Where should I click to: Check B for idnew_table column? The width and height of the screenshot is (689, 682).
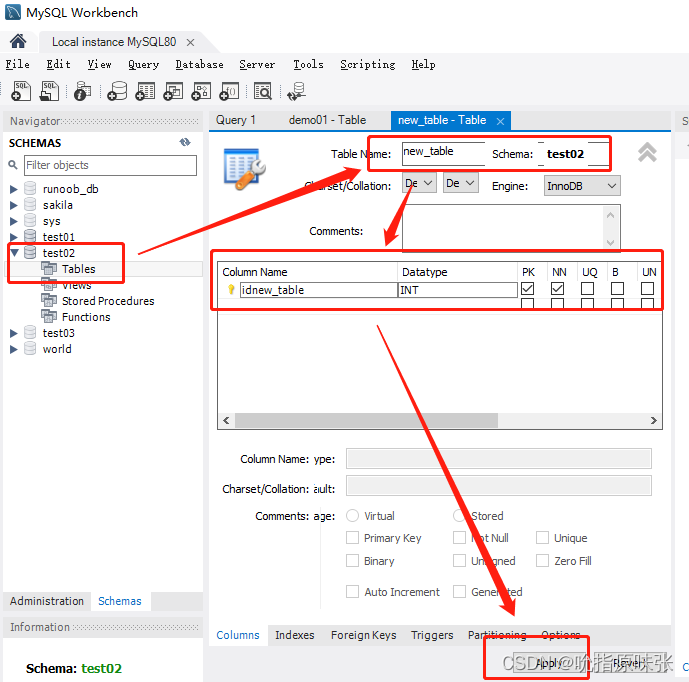click(617, 289)
